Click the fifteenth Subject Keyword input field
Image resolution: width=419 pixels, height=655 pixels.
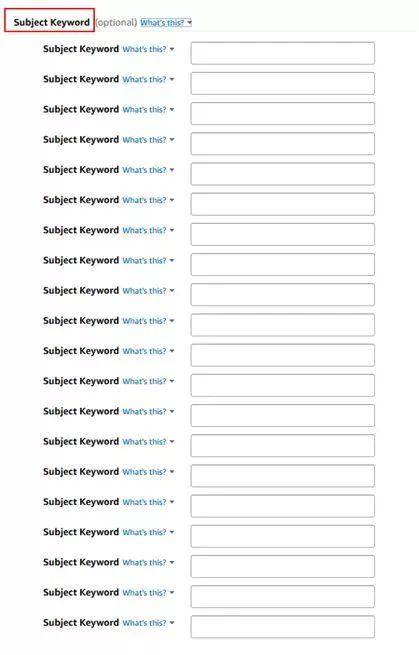tap(282, 476)
